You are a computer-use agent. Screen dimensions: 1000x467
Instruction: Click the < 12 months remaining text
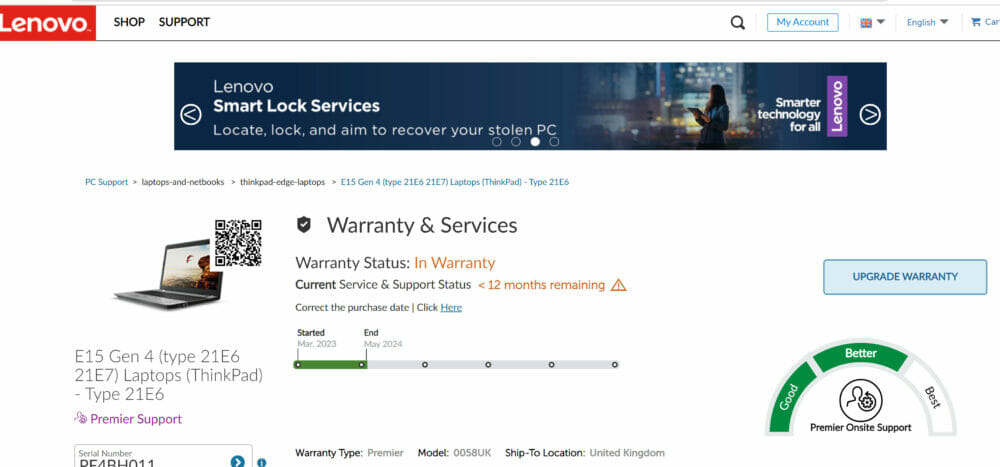(x=541, y=285)
